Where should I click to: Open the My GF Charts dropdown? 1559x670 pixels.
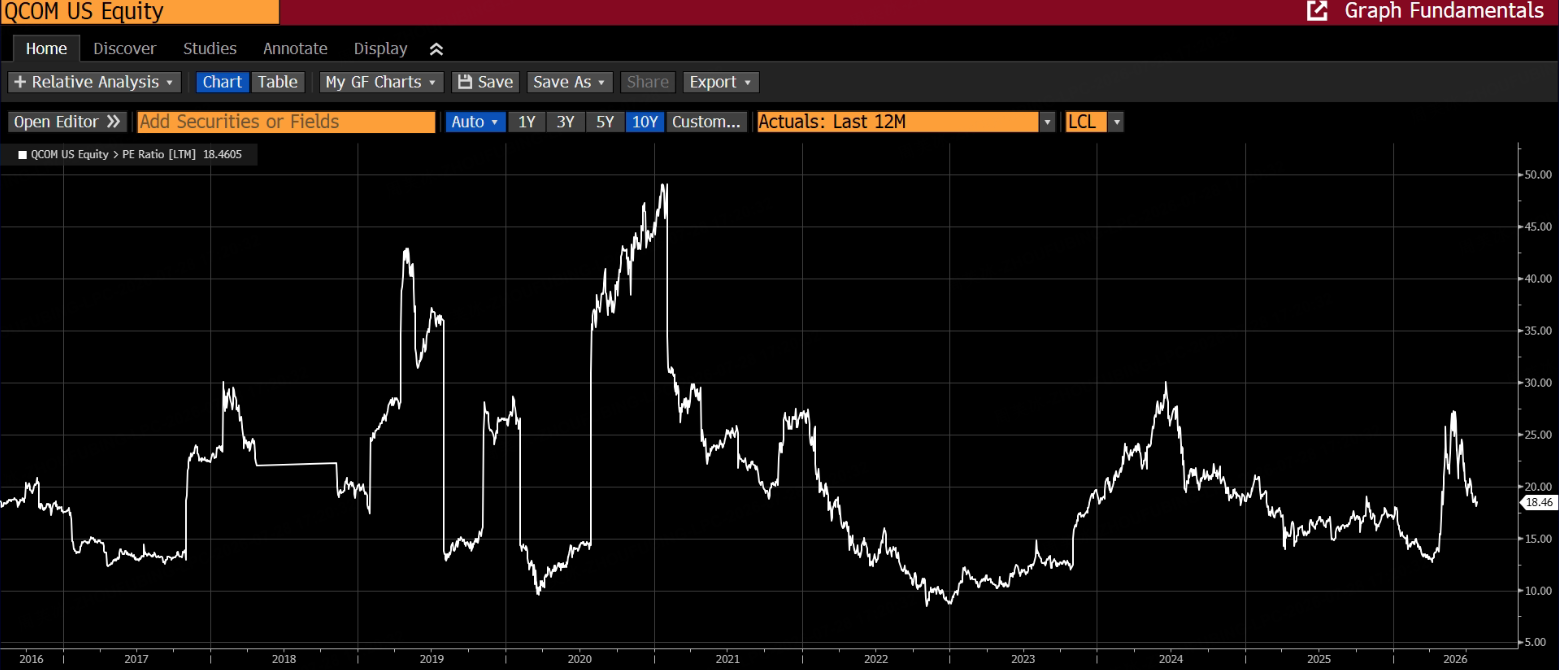(382, 82)
